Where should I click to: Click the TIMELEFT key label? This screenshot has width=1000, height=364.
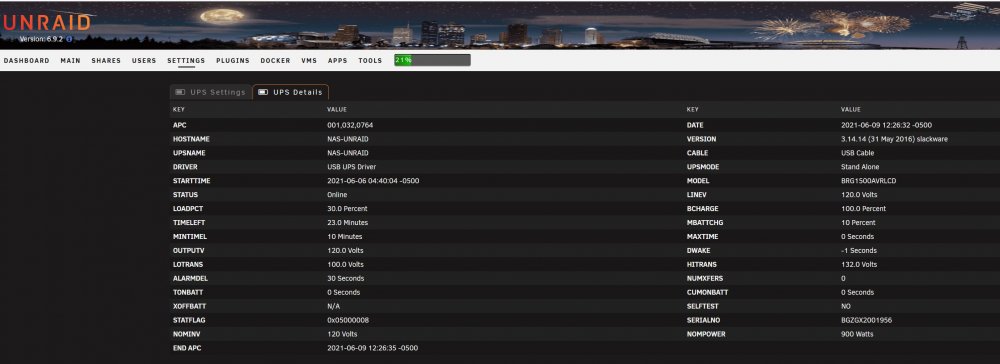189,222
